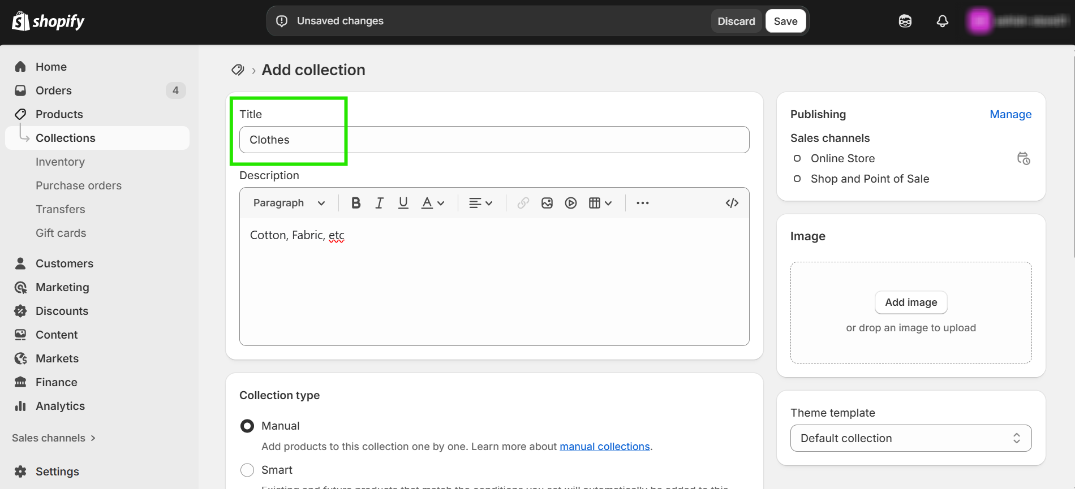Click the Shopify Sidekick assistant icon

[905, 21]
